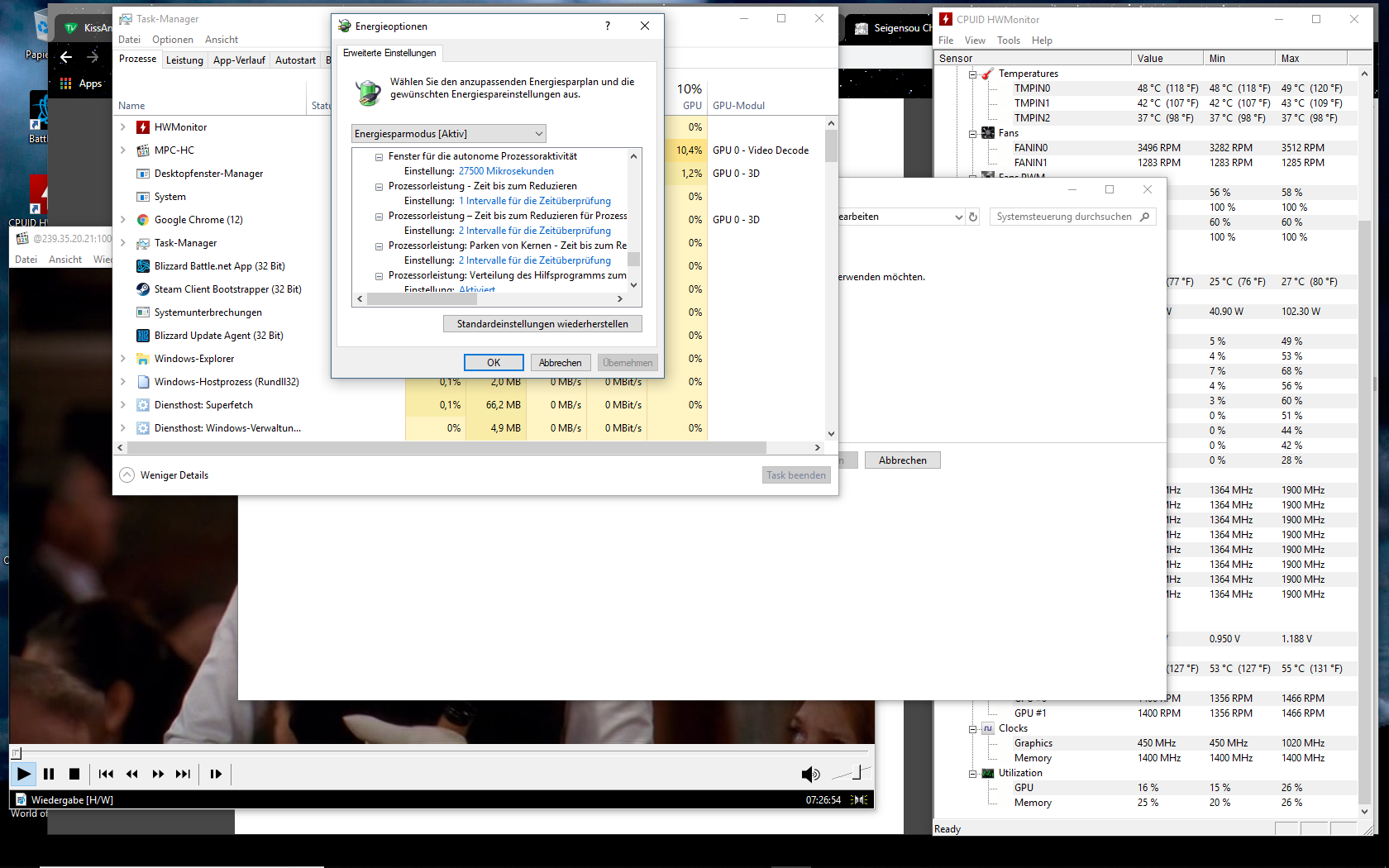The image size is (1389, 868).
Task: Open the Energiesparmodus dropdown
Action: tap(540, 133)
